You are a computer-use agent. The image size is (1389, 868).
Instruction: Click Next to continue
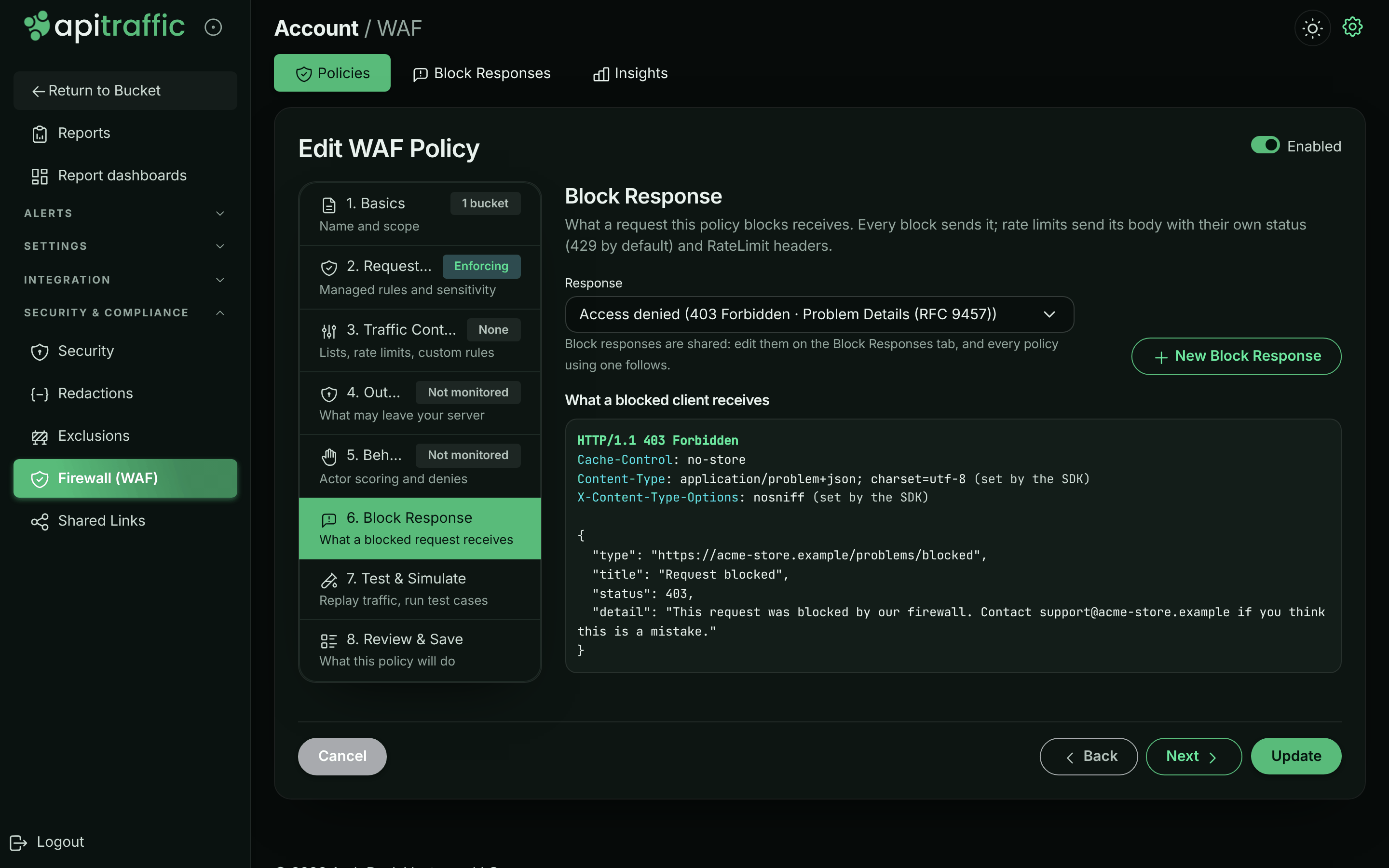1193,756
